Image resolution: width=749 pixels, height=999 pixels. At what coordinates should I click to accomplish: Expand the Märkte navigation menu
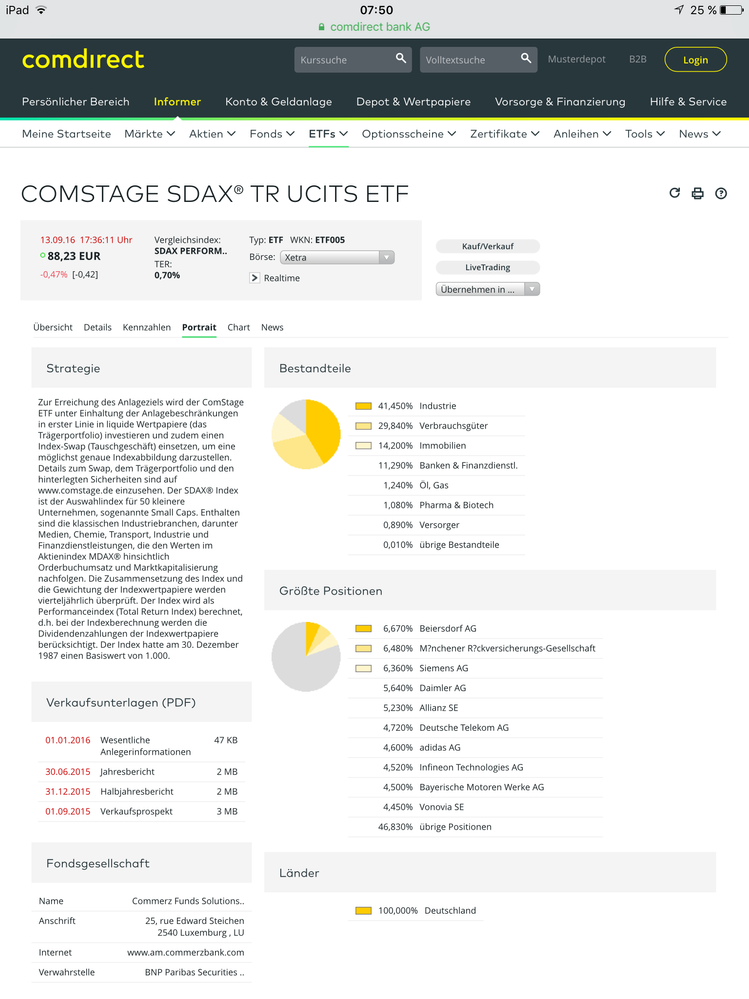pos(149,133)
